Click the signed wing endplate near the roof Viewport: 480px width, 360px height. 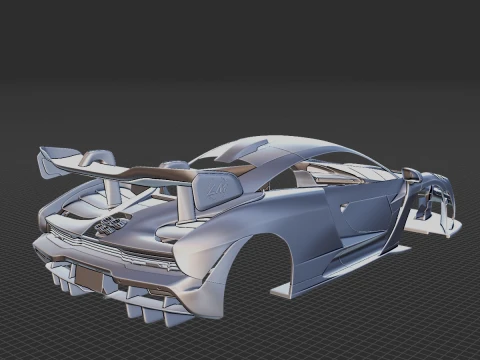pos(217,191)
